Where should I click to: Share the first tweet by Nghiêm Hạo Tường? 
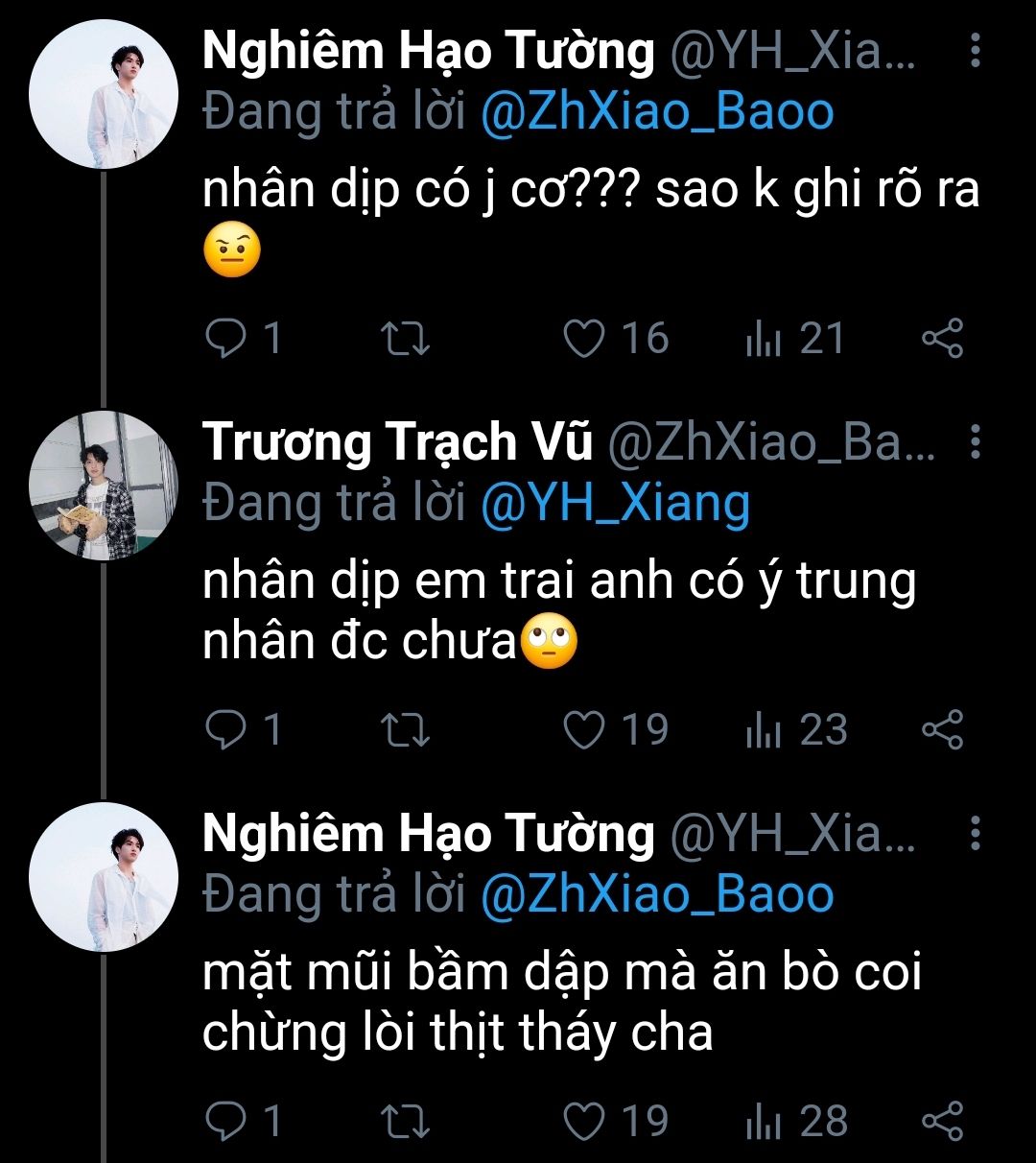(942, 339)
